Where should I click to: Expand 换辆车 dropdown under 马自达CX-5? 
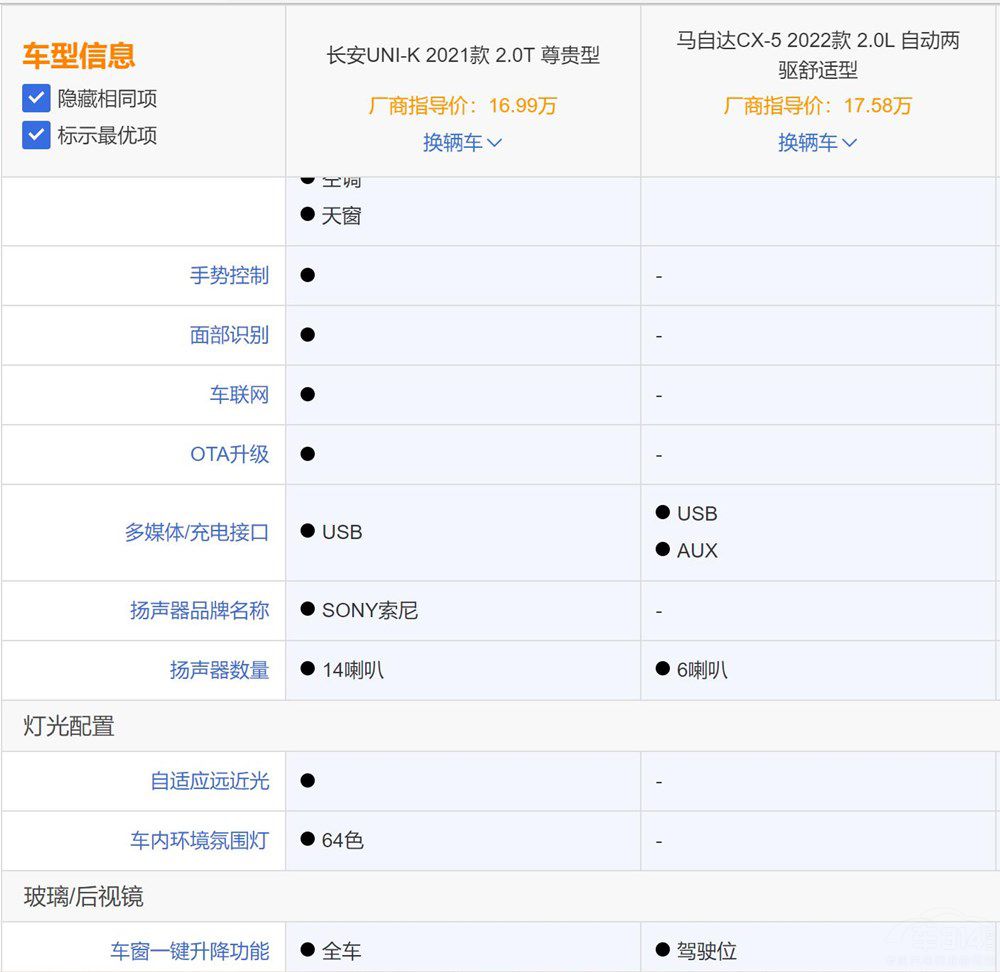click(817, 143)
